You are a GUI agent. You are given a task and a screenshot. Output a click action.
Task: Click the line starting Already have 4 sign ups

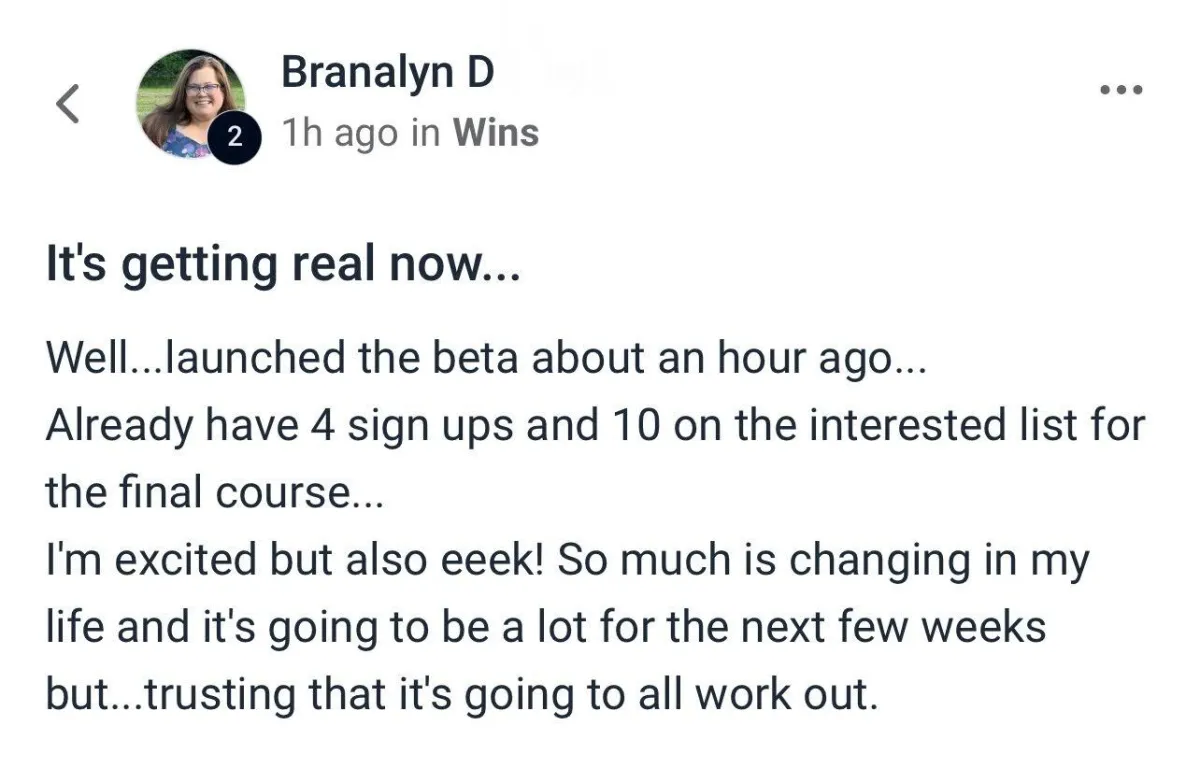595,426
